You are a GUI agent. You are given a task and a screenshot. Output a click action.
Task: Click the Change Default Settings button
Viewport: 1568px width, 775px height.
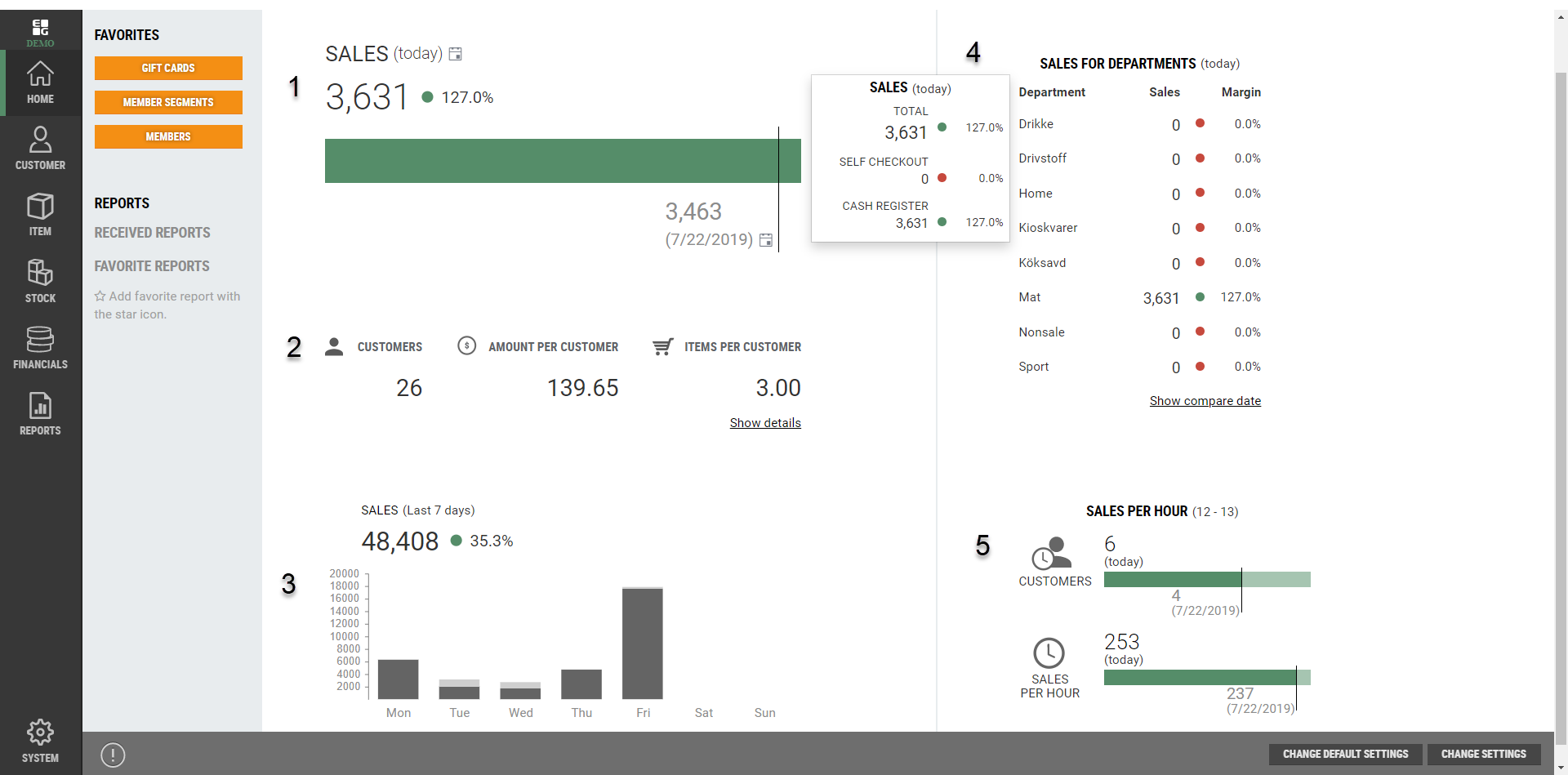[x=1345, y=754]
